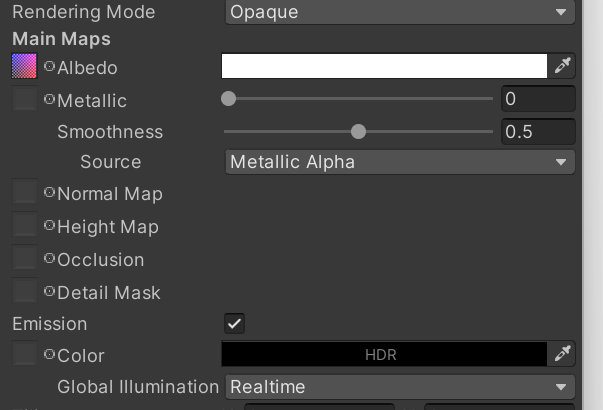Use the eyedropper for Emission Color
This screenshot has width=603, height=410.
[x=562, y=354]
